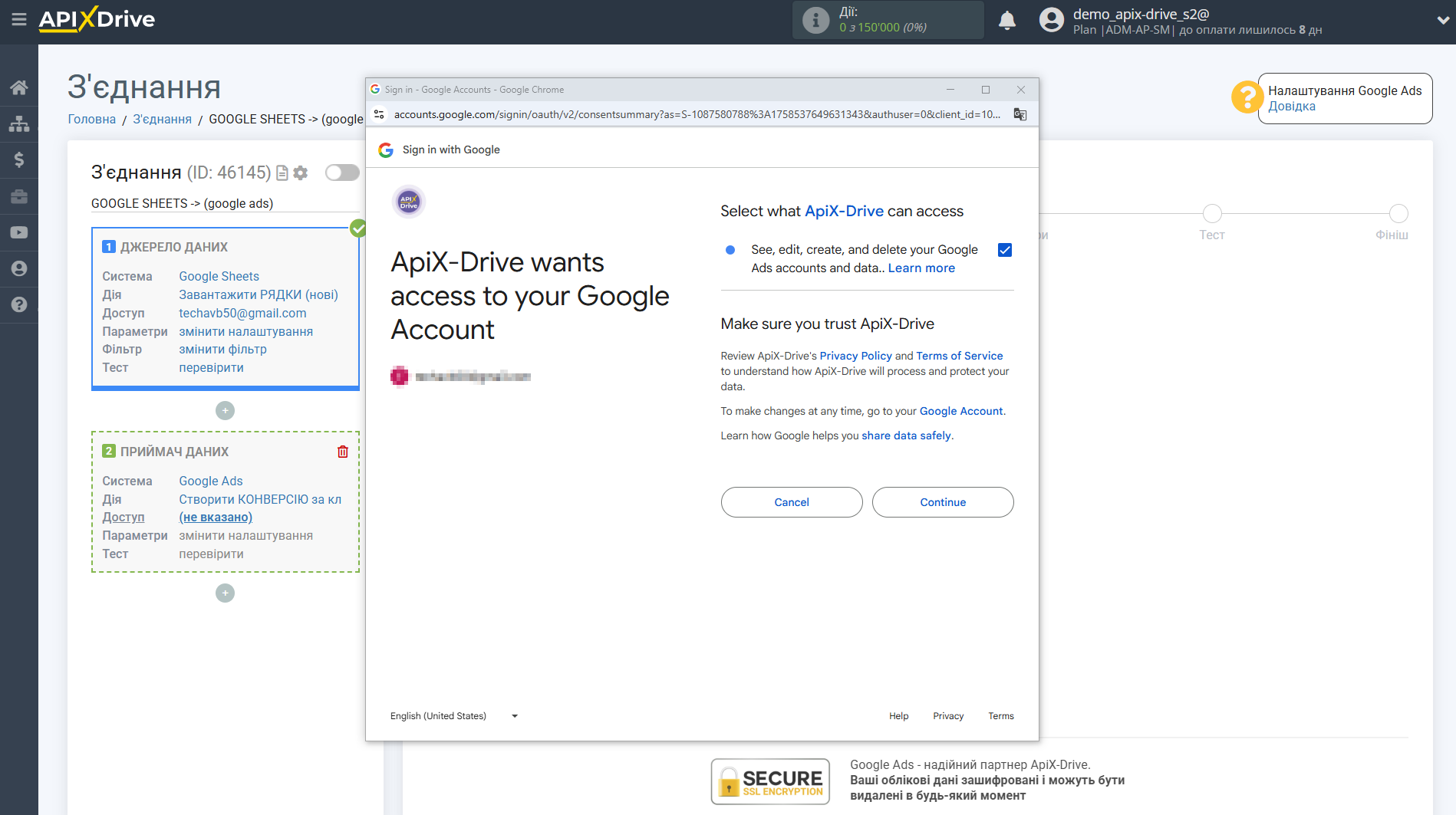Click the notifications bell icon
Image resolution: width=1456 pixels, height=815 pixels.
coord(1006,21)
